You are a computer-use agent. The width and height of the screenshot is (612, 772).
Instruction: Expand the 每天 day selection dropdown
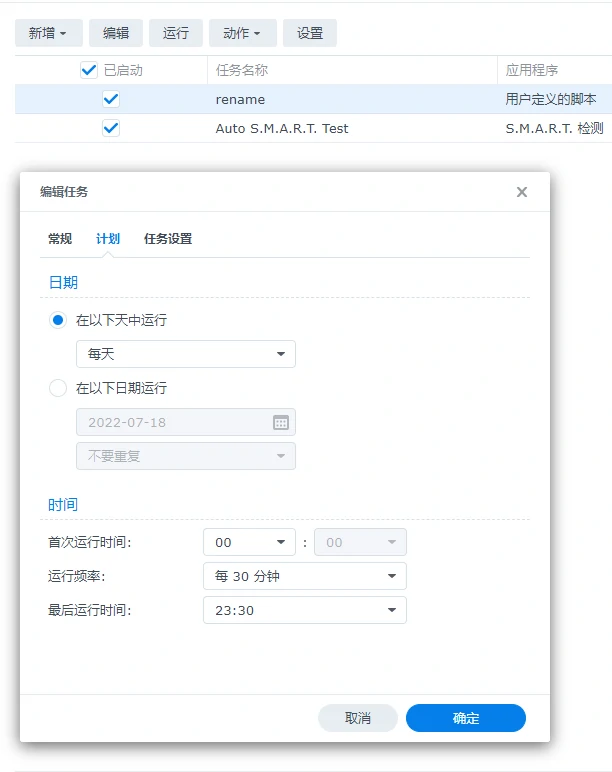[186, 354]
